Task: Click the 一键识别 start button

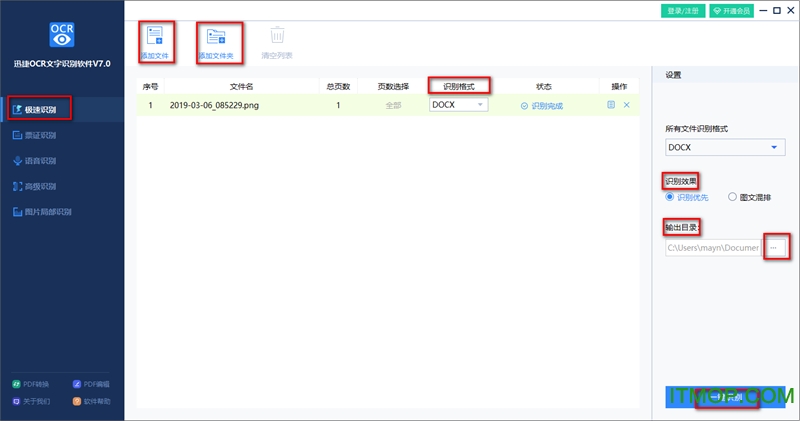Action: [x=726, y=397]
